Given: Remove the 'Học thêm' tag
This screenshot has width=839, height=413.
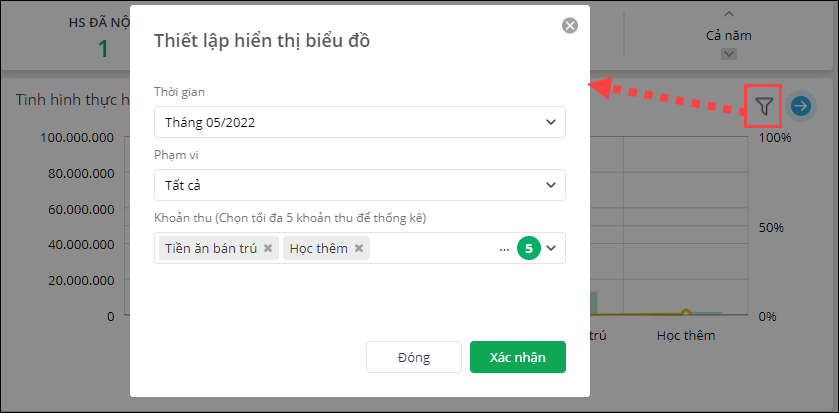Looking at the screenshot, I should point(359,248).
